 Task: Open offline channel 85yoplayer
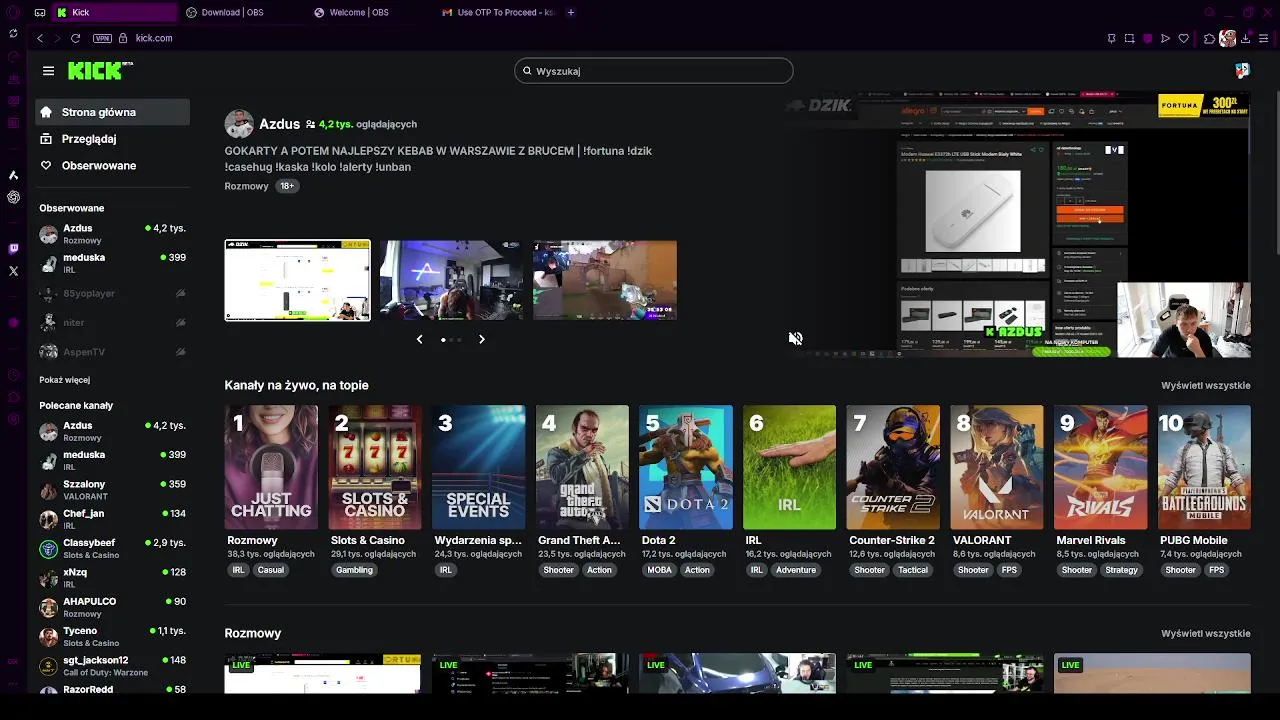[x=112, y=293]
